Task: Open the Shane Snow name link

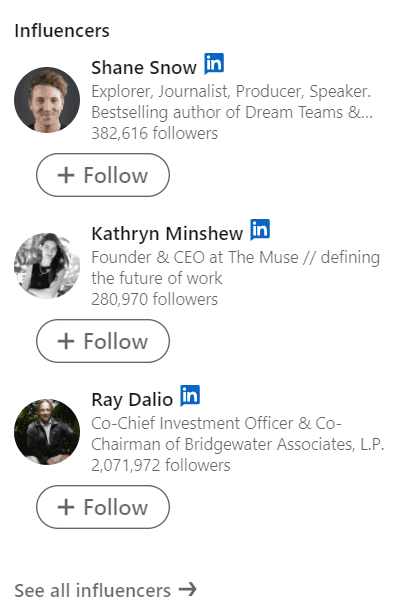Action: [144, 68]
